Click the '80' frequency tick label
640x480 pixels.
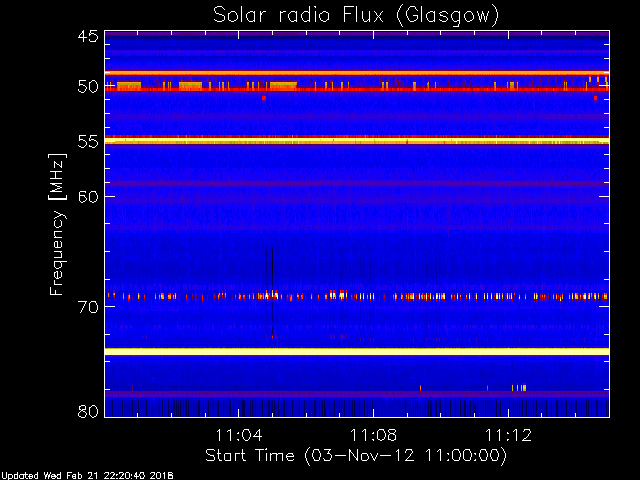point(88,411)
